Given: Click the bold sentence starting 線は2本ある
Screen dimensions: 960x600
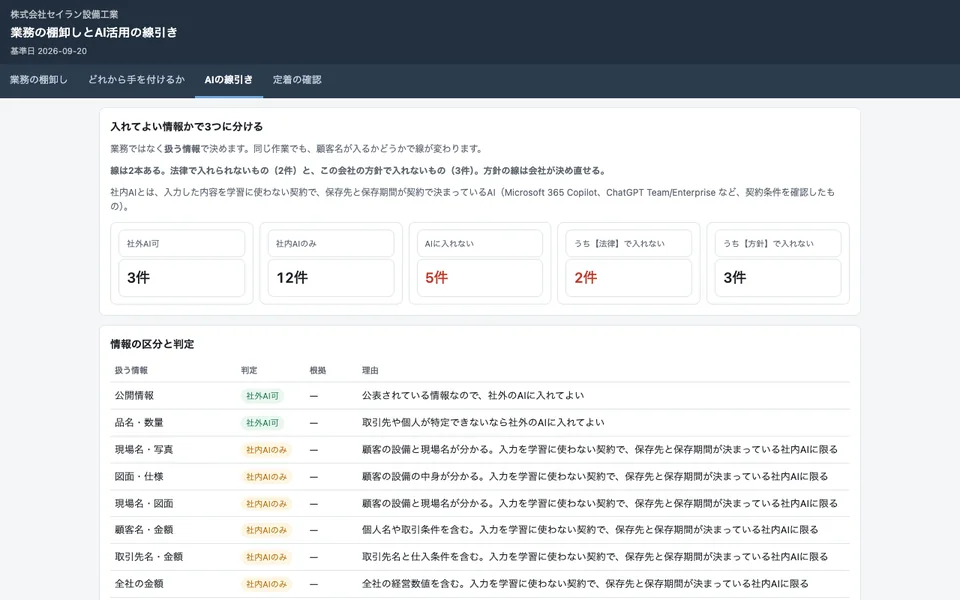Looking at the screenshot, I should 359,171.
